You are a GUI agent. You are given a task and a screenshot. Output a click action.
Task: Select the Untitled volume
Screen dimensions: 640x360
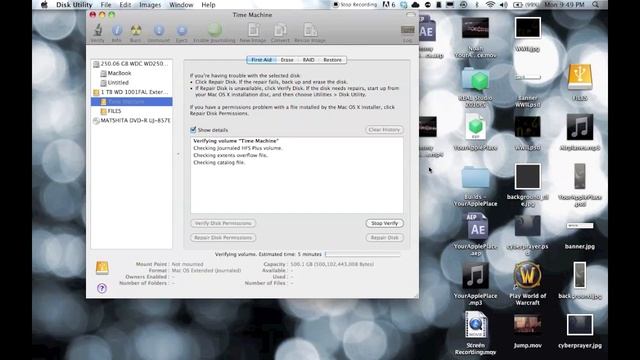pos(131,82)
